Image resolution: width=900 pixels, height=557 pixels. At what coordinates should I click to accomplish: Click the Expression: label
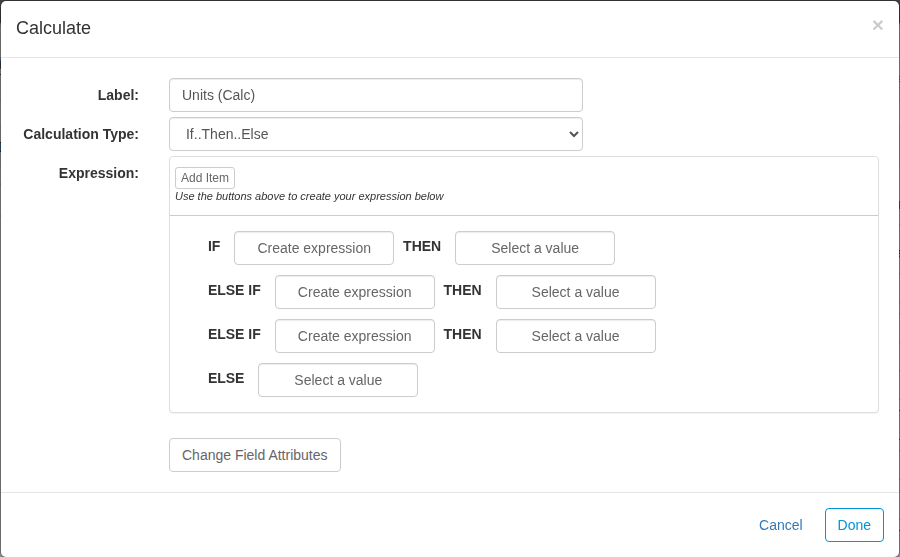[x=99, y=173]
